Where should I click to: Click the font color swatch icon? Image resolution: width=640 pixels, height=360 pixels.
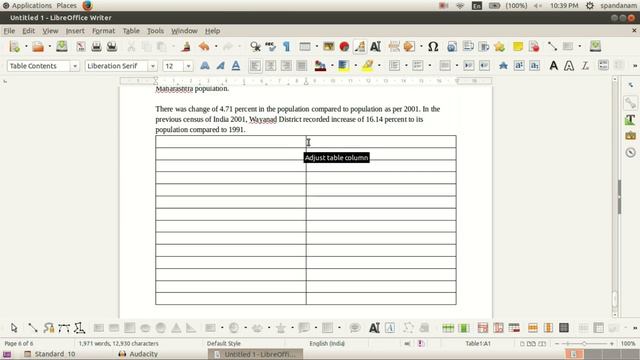(x=320, y=66)
